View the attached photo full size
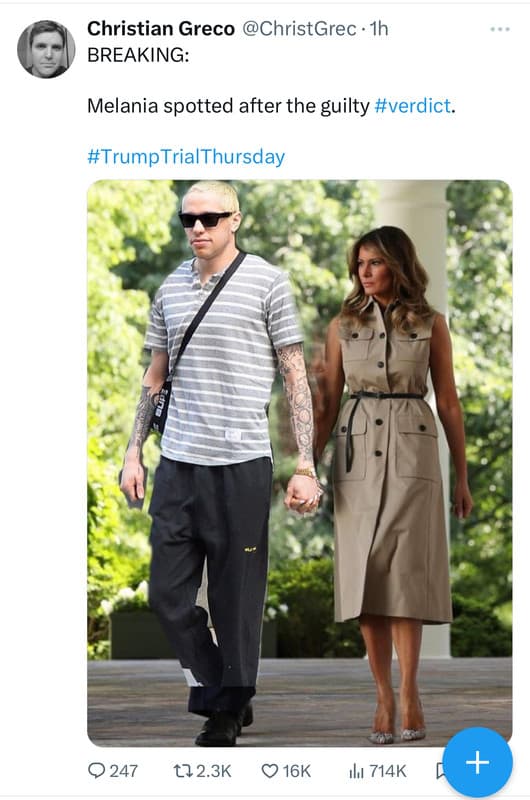Image resolution: width=530 pixels, height=800 pixels. 299,463
